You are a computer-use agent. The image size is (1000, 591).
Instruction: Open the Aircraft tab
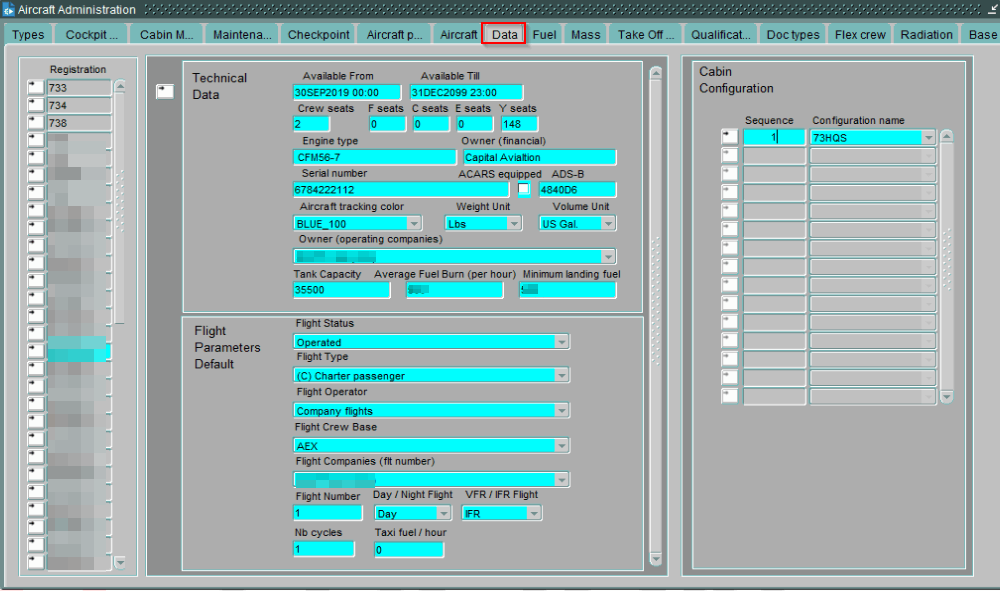point(458,34)
